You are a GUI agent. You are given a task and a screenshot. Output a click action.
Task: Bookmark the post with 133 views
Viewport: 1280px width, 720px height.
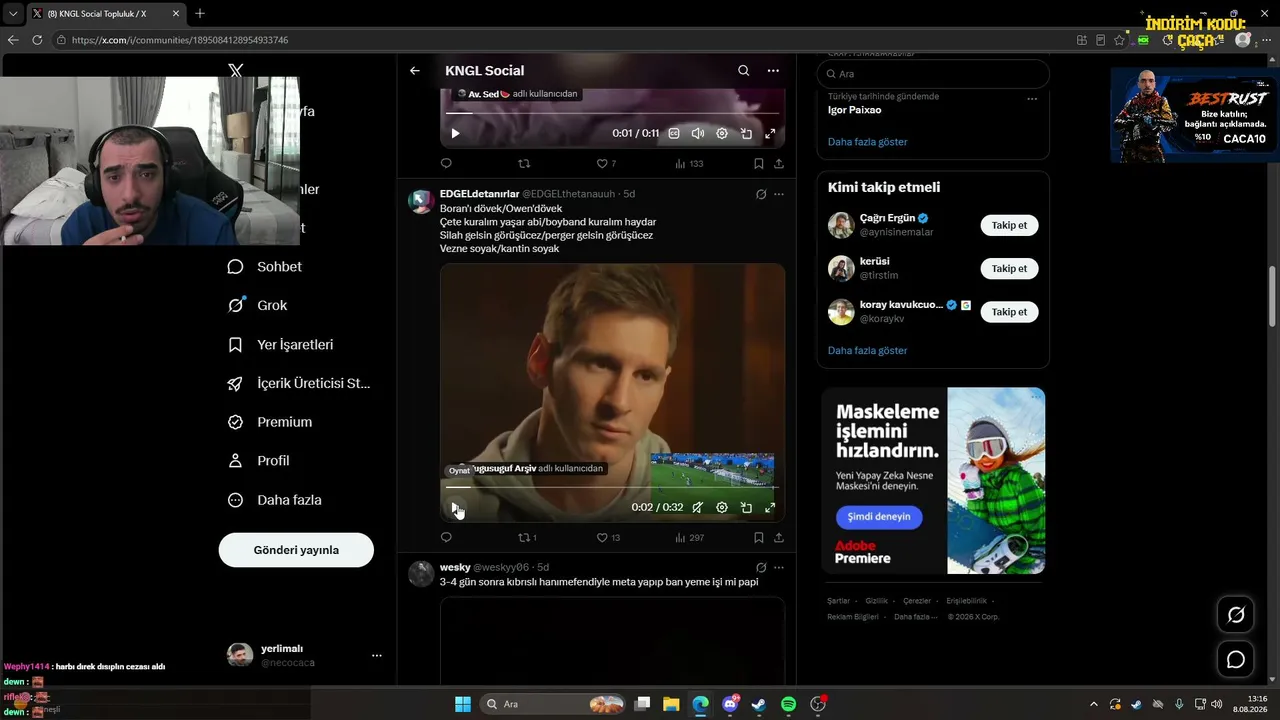point(759,163)
